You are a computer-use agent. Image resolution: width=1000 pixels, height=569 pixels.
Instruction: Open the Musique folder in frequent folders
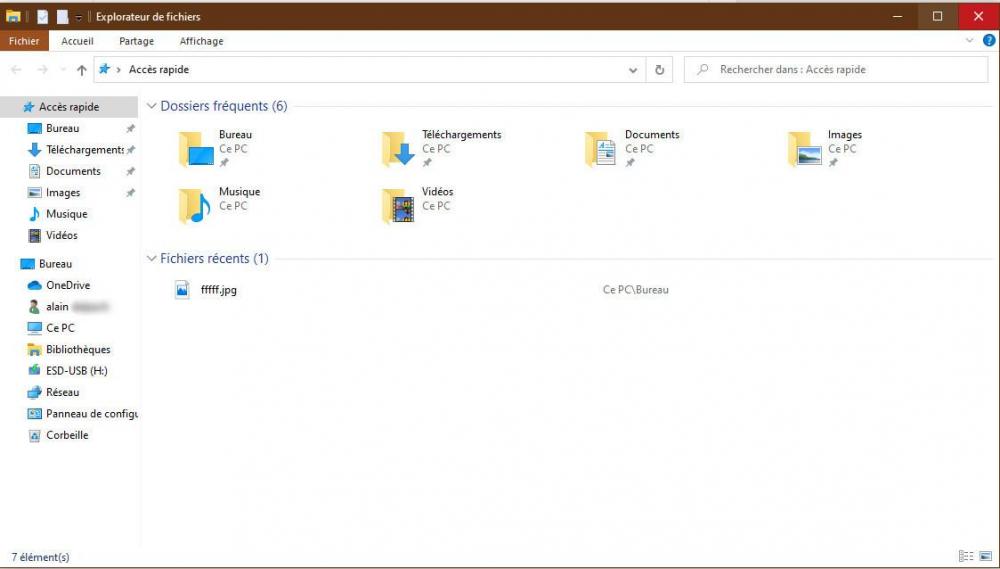click(x=195, y=206)
